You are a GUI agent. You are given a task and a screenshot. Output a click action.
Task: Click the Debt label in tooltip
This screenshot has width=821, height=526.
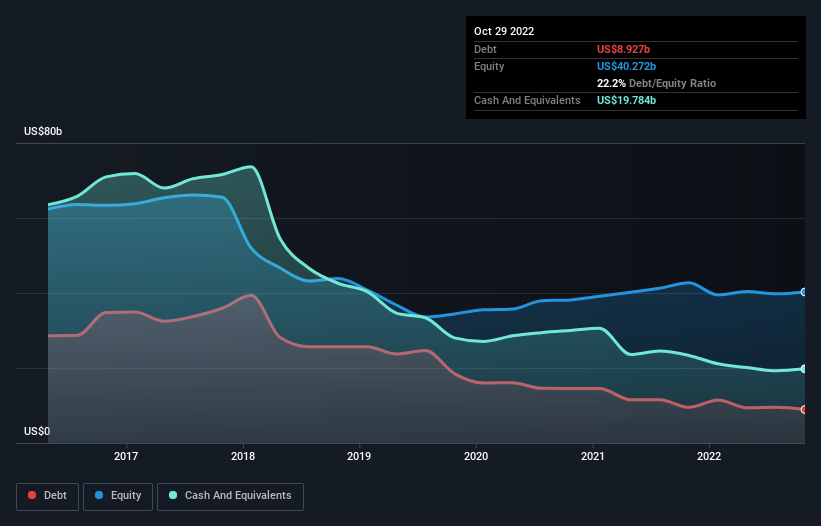[485, 49]
